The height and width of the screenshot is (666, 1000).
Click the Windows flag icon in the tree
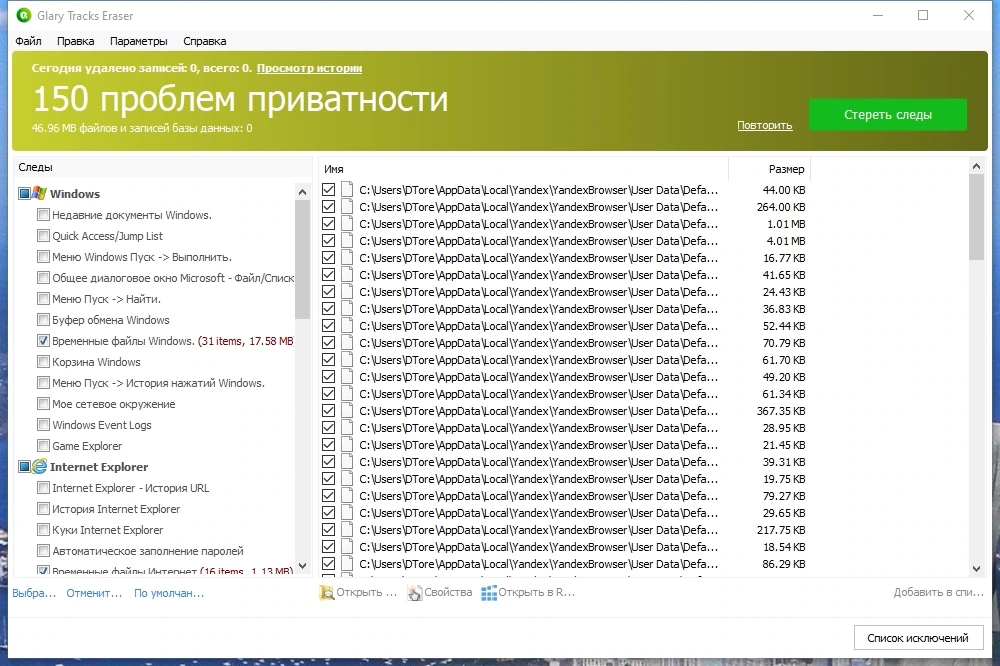tap(40, 193)
